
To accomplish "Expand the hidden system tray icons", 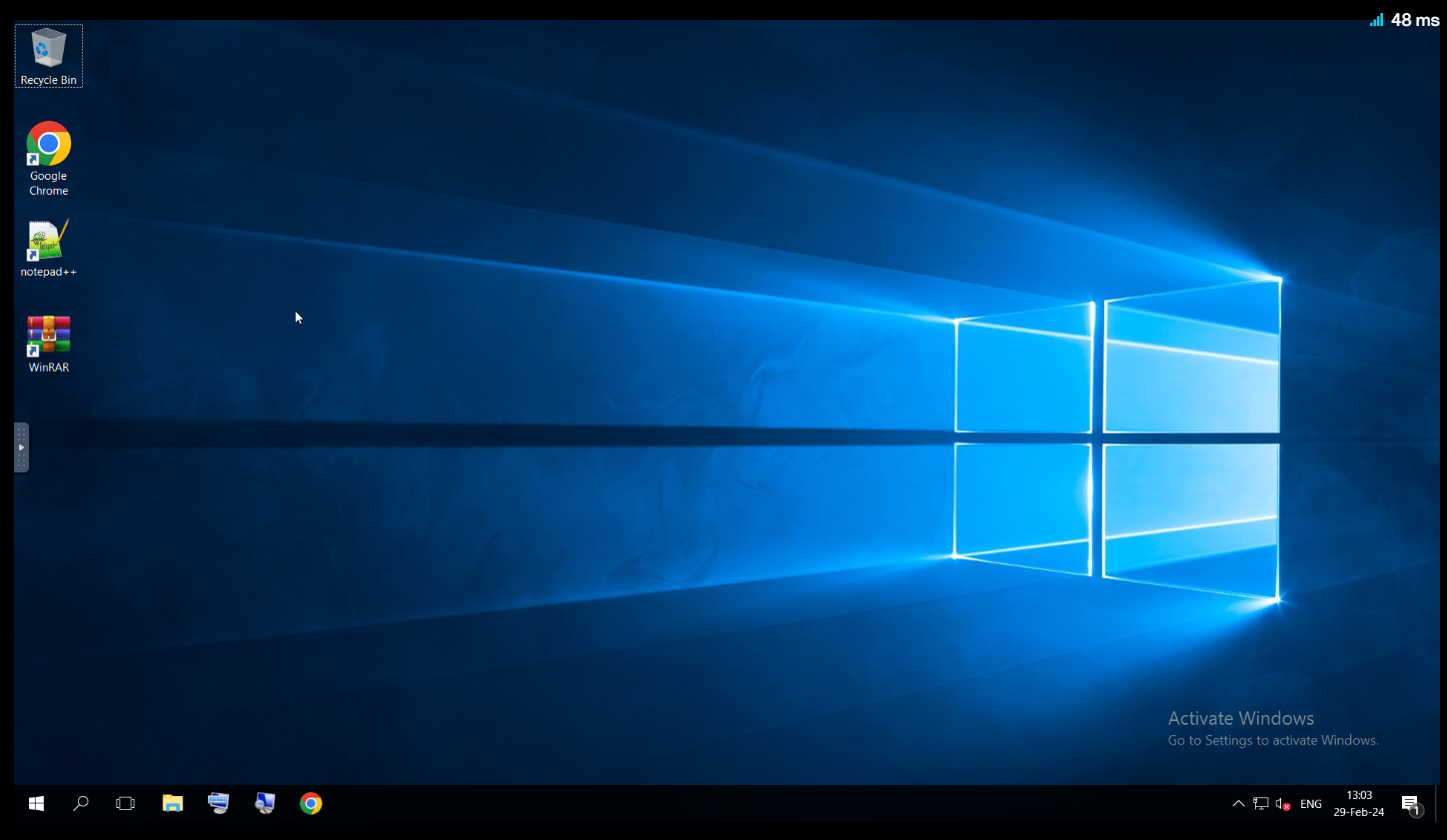I will point(1238,803).
